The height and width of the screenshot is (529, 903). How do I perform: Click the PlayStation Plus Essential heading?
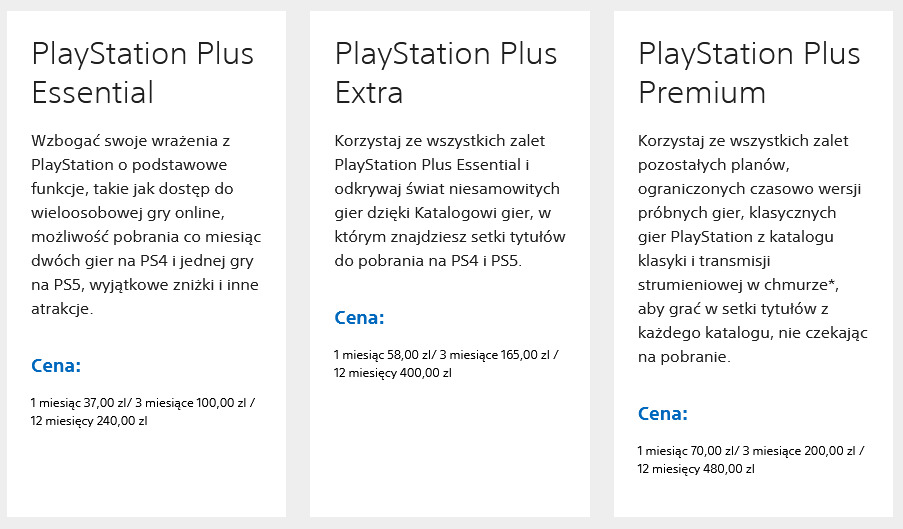tap(143, 72)
